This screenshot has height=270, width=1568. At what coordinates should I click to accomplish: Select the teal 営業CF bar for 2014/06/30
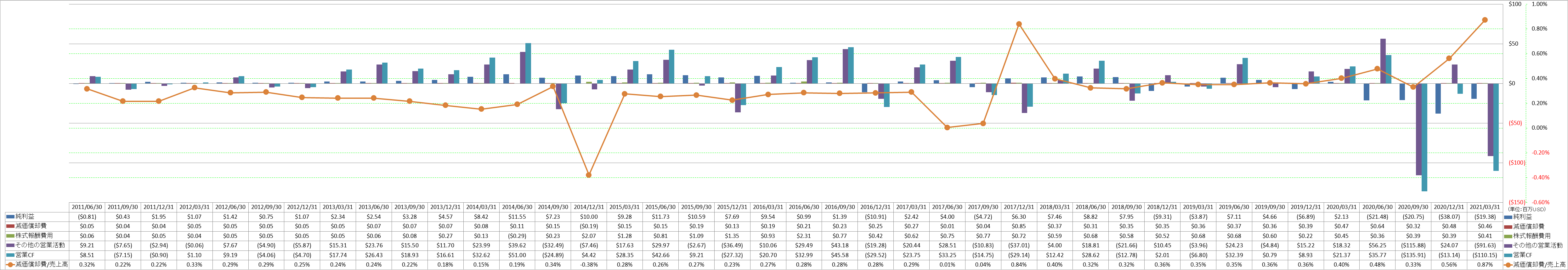coord(528,63)
